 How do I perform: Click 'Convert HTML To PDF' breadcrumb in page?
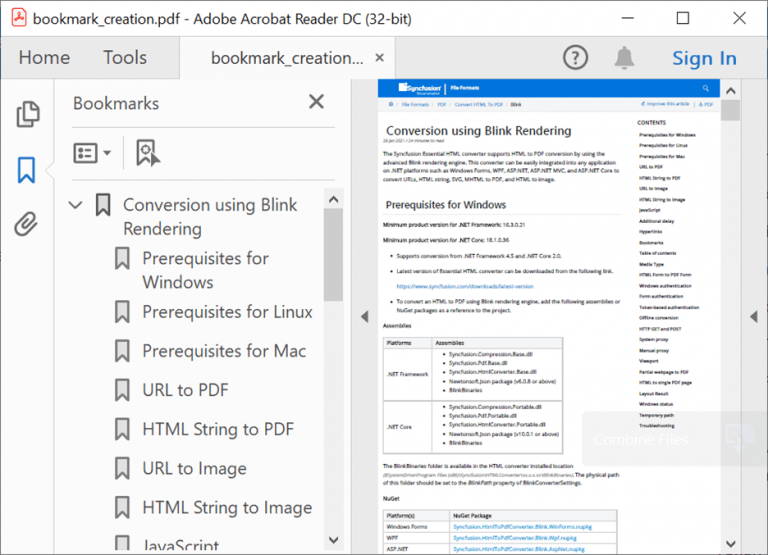tap(479, 104)
